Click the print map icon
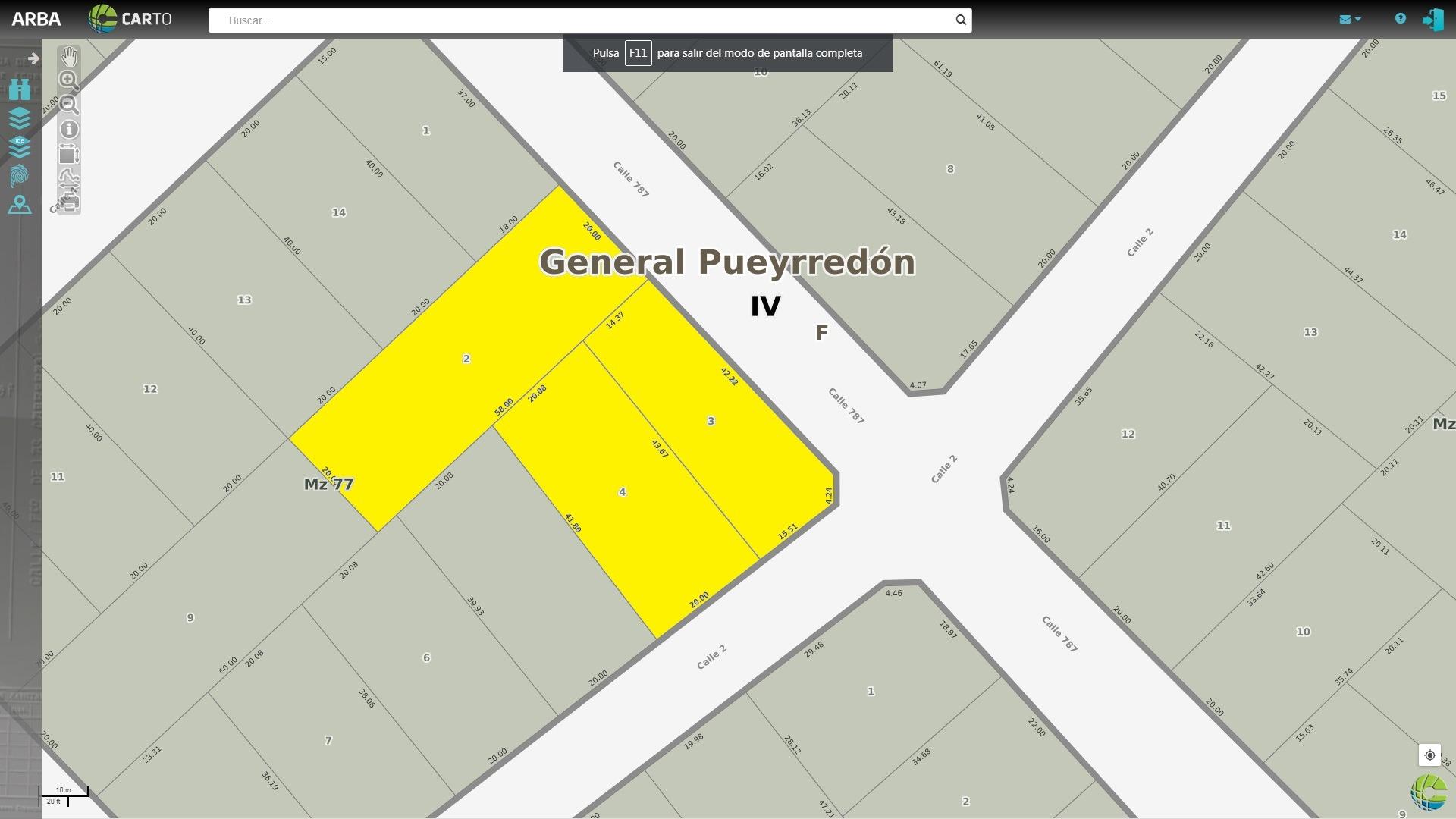The height and width of the screenshot is (819, 1456). tap(69, 202)
